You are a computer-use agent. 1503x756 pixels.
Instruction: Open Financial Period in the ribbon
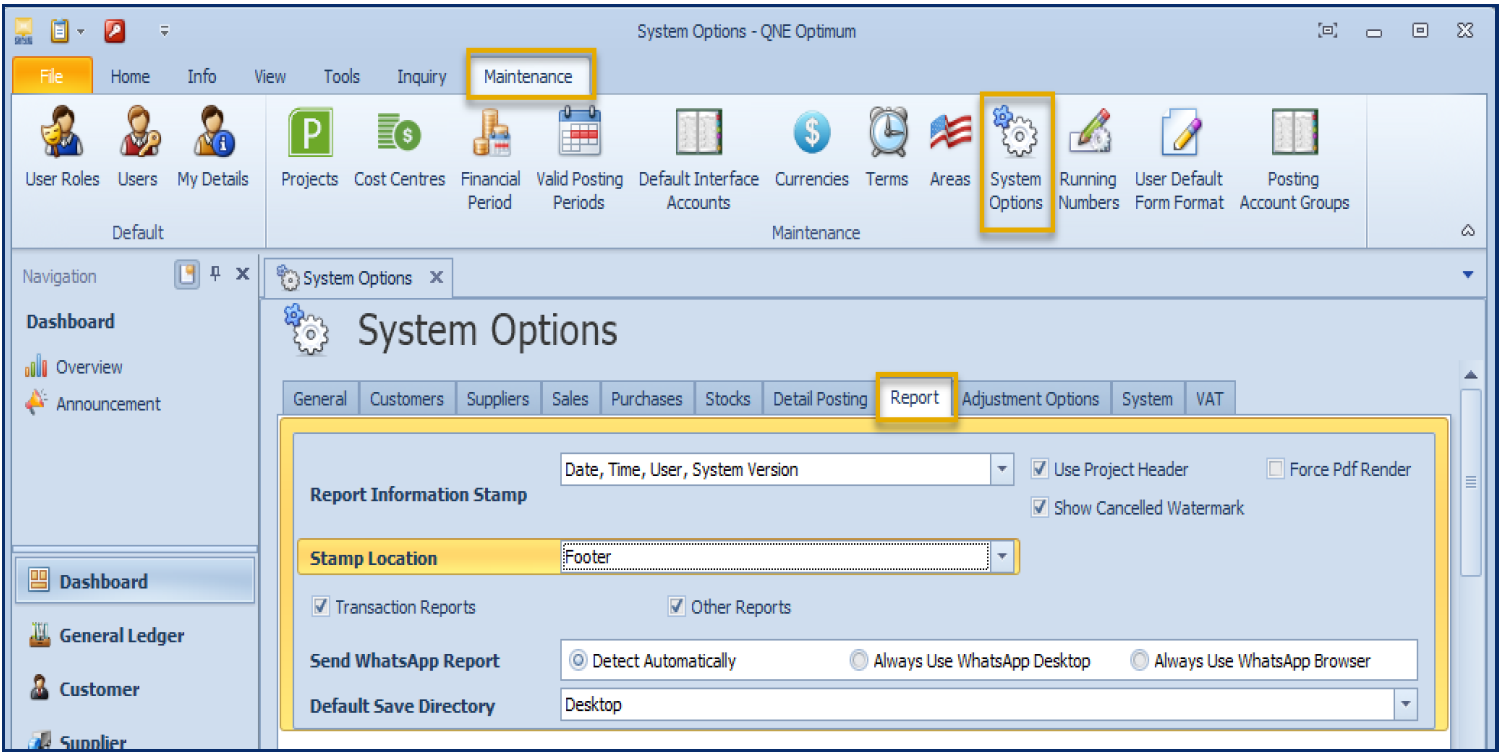coord(490,160)
